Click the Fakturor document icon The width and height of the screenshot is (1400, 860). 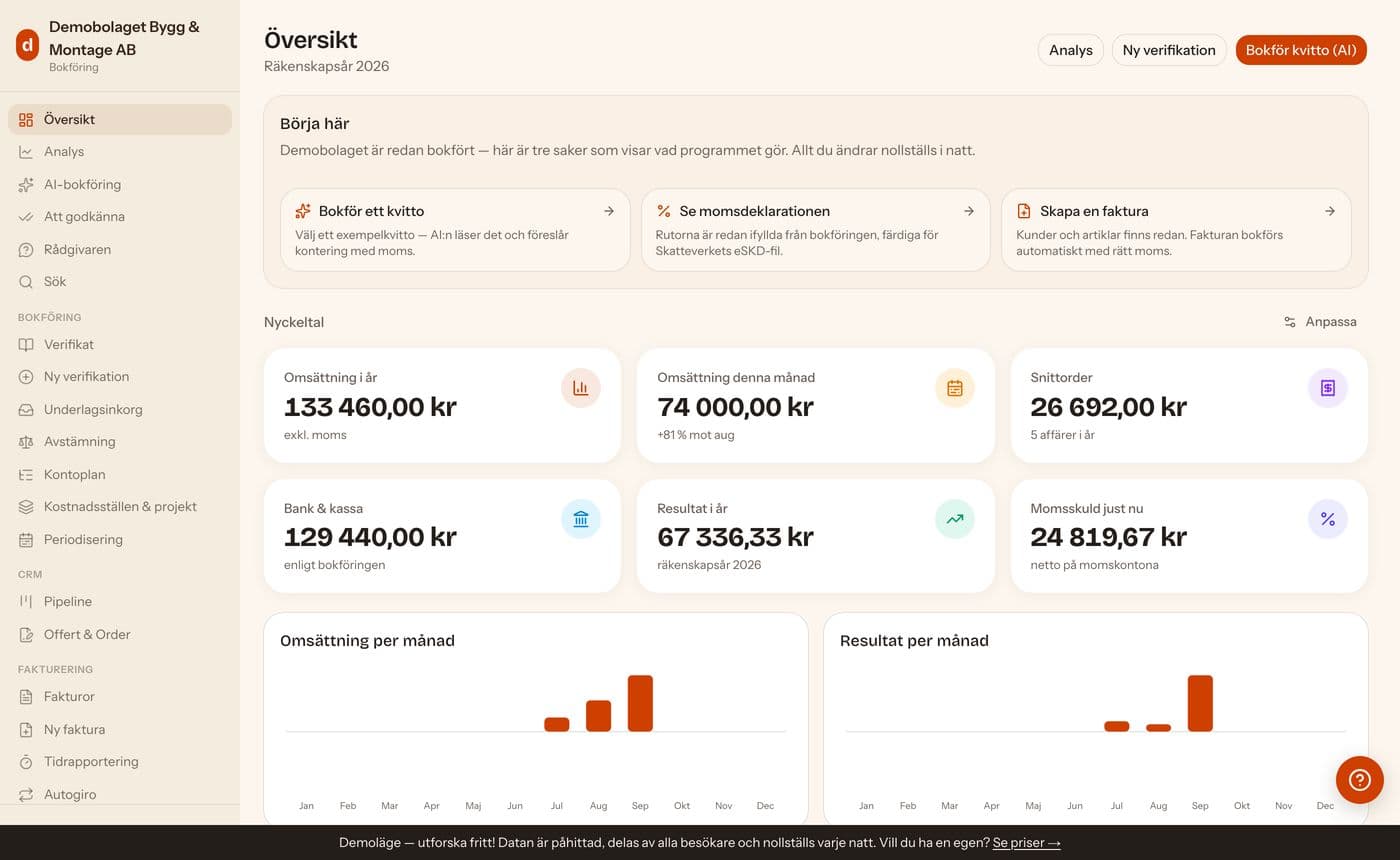pyautogui.click(x=26, y=697)
